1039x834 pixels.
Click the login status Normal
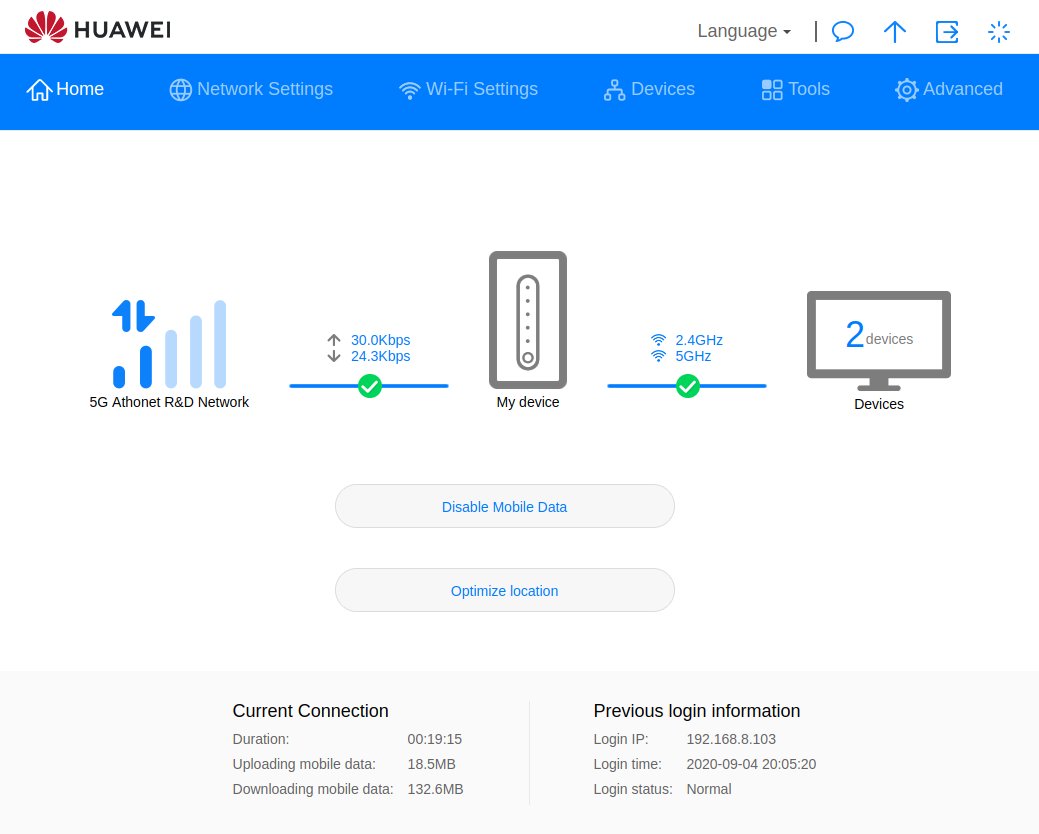[x=709, y=790]
